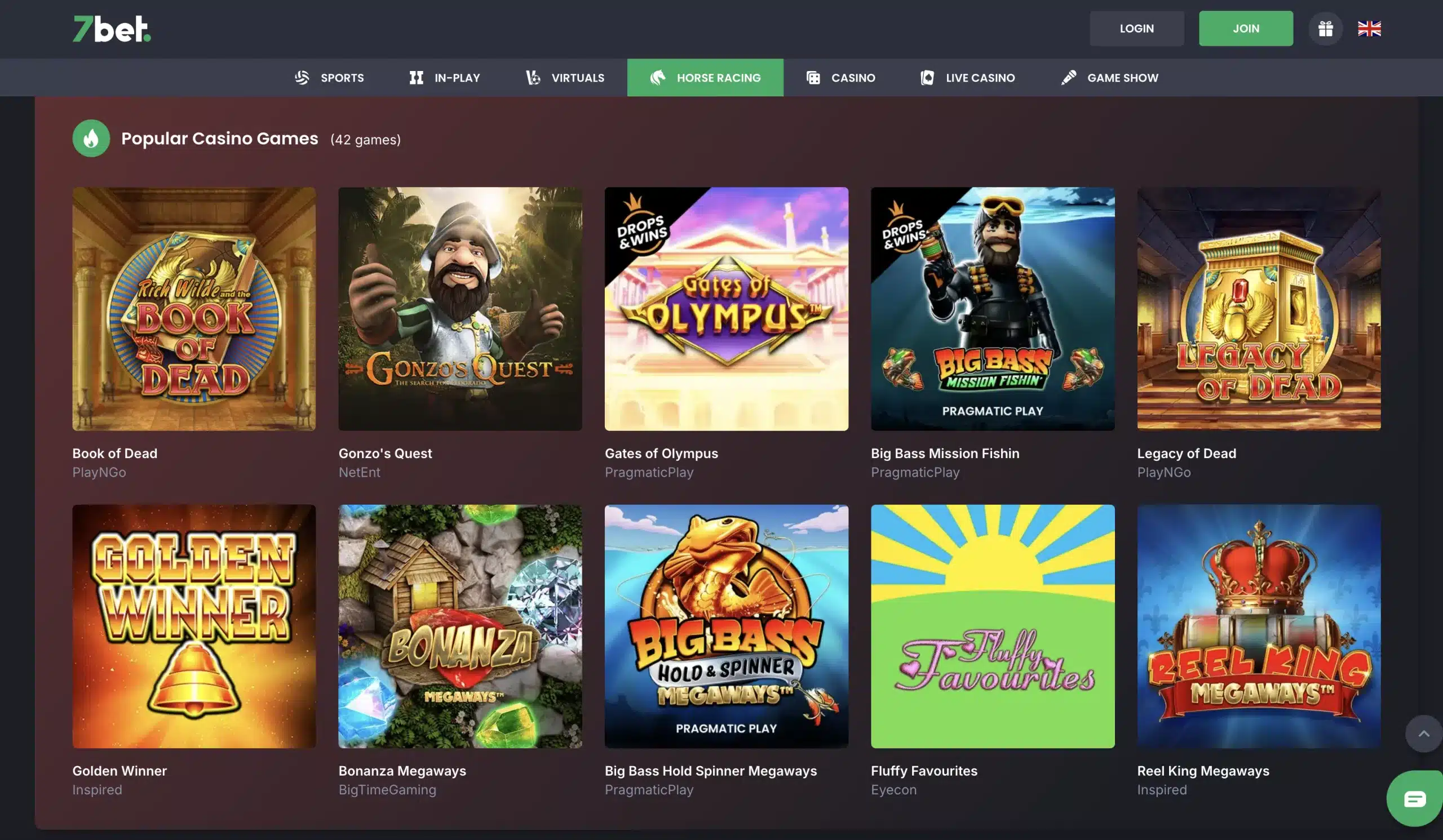Viewport: 1443px width, 840px height.
Task: Click the 7bet logo
Action: (112, 29)
